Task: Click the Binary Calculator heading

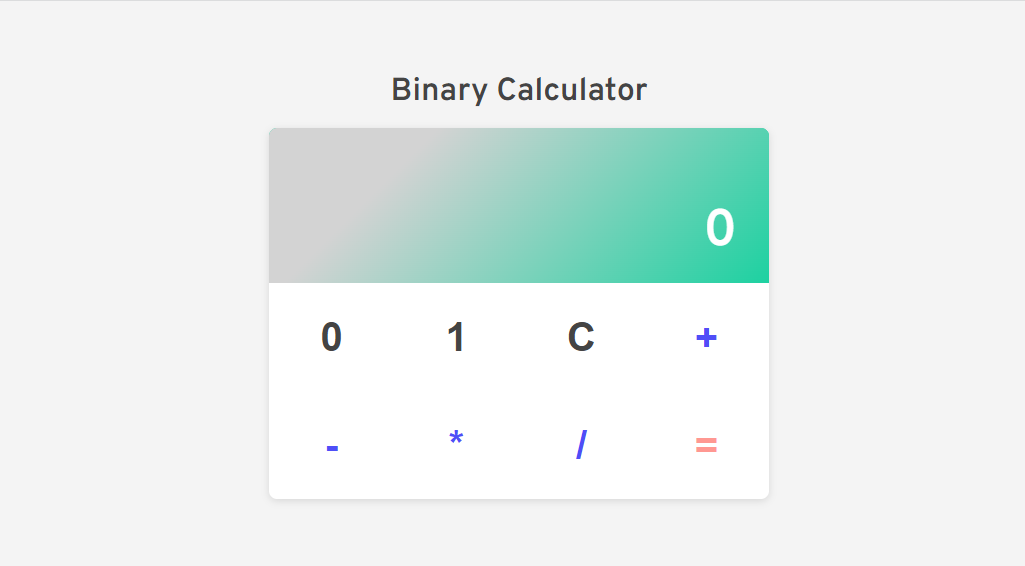Action: [519, 90]
